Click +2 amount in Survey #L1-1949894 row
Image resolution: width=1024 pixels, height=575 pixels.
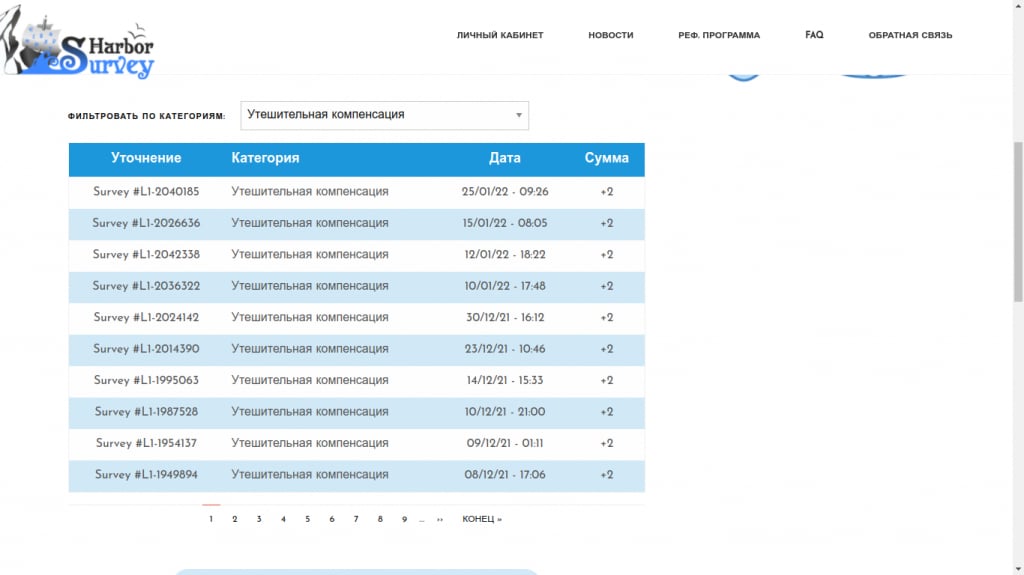[607, 474]
